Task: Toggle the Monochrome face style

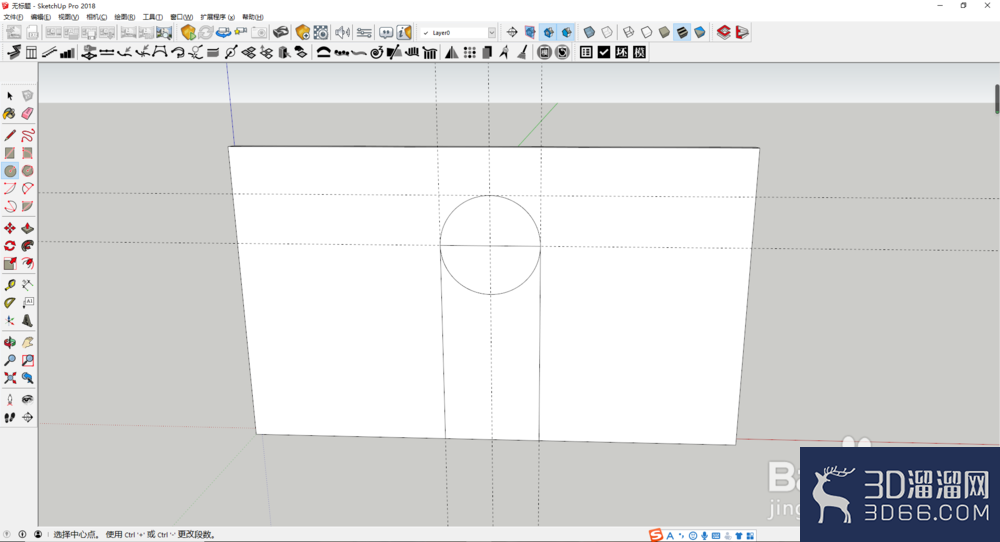Action: coord(700,32)
